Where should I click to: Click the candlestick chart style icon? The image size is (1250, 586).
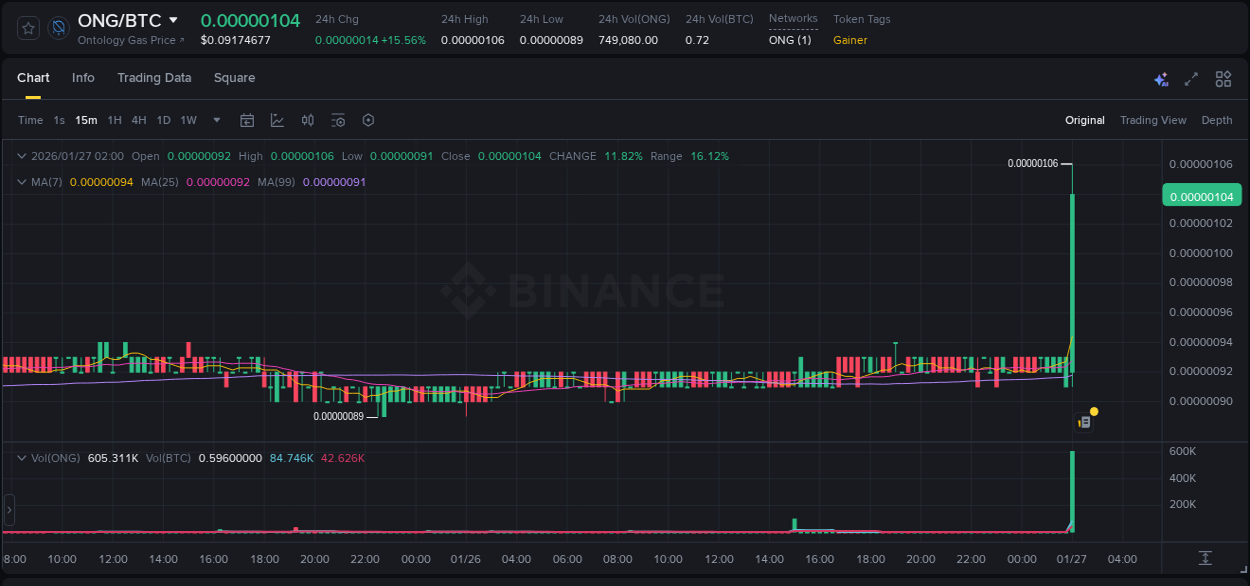tap(308, 120)
